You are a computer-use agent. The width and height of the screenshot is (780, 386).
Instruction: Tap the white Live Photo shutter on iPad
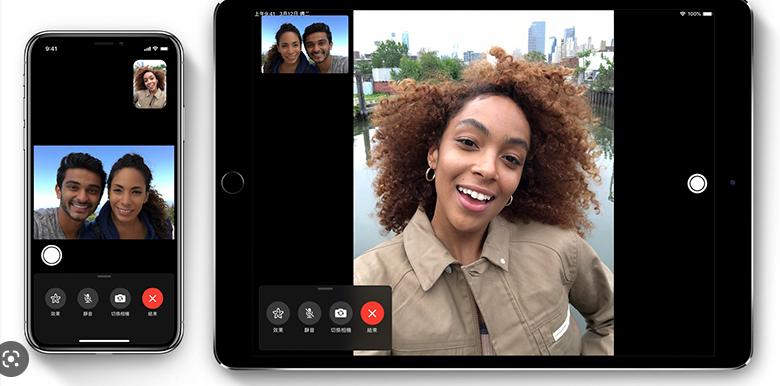697,183
